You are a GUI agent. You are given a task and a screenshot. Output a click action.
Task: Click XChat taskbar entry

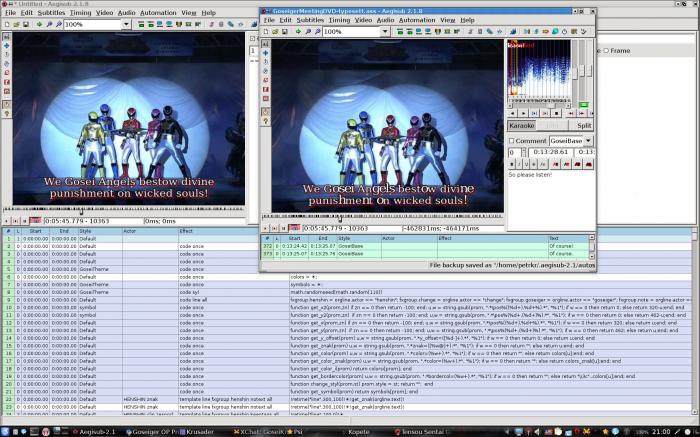tap(259, 432)
